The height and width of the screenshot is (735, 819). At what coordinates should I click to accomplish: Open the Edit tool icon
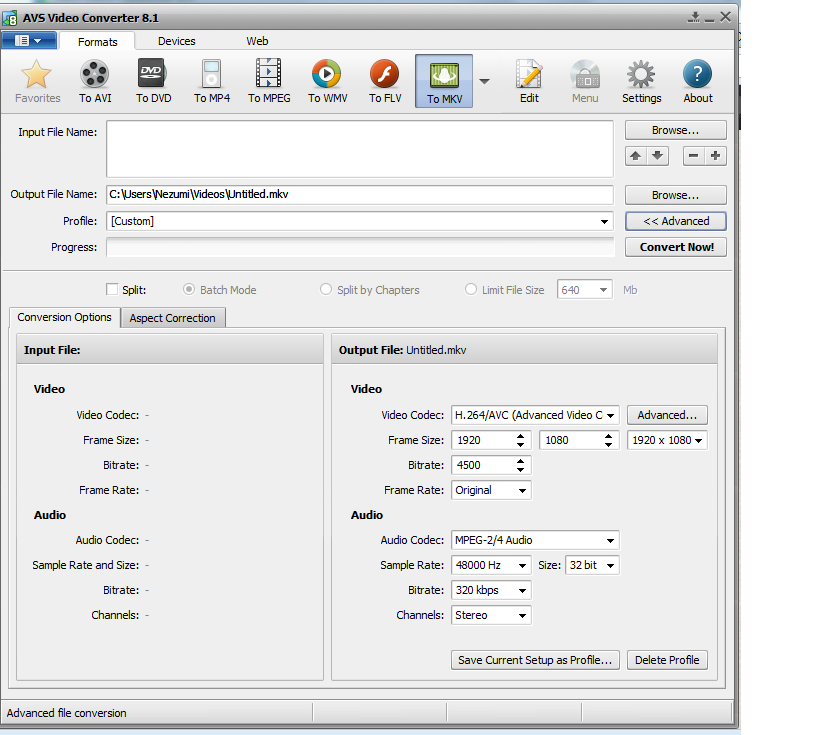[x=529, y=80]
